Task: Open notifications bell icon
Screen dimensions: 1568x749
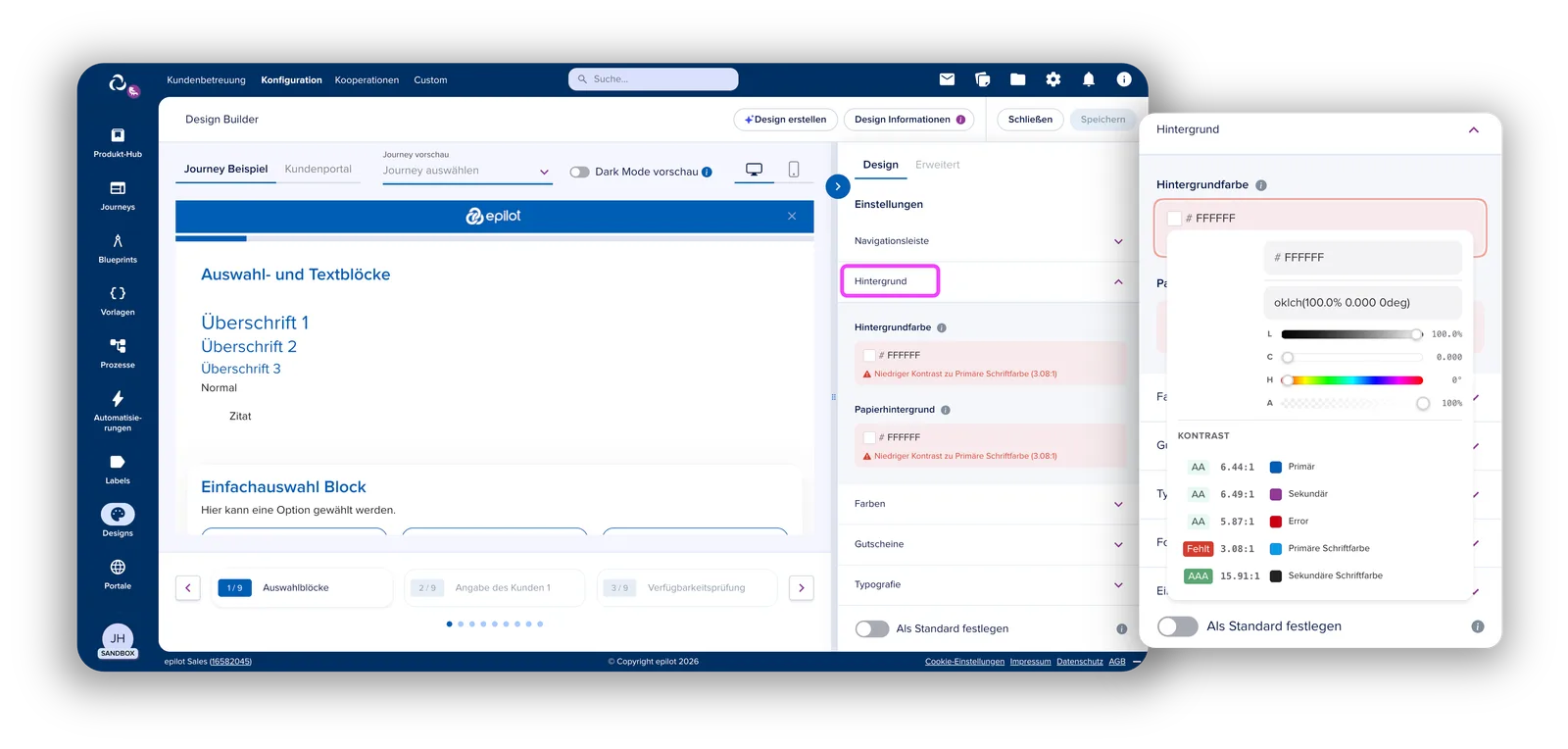Action: click(1089, 79)
